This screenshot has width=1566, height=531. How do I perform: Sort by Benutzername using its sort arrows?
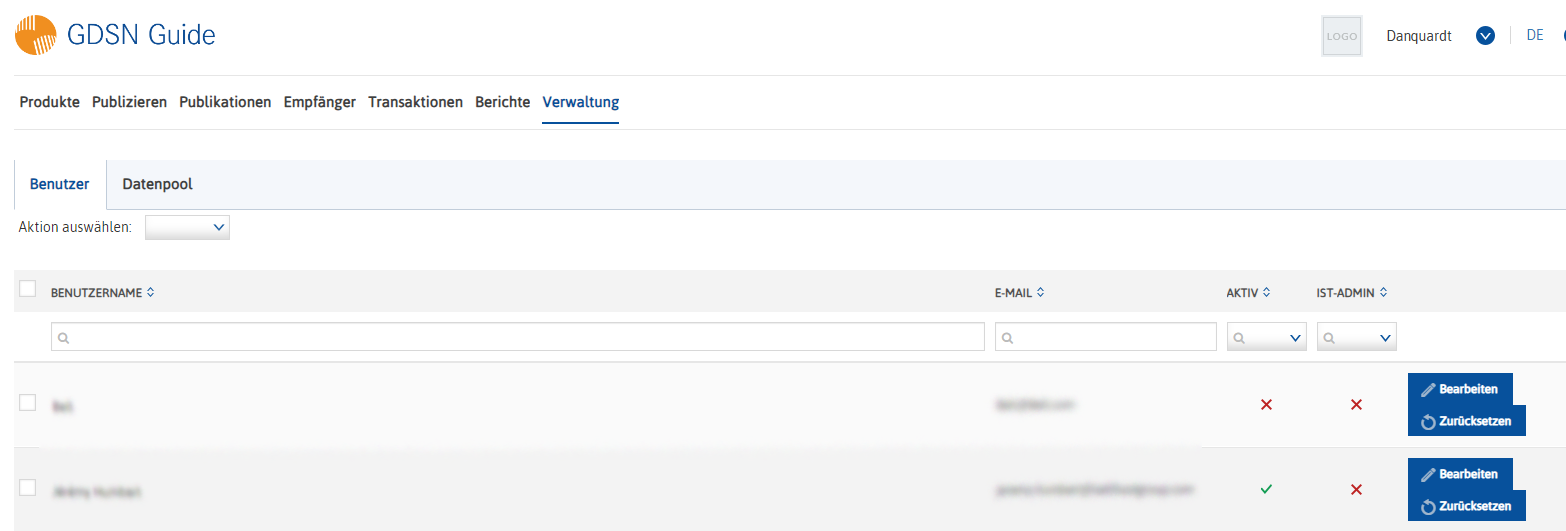(x=150, y=293)
